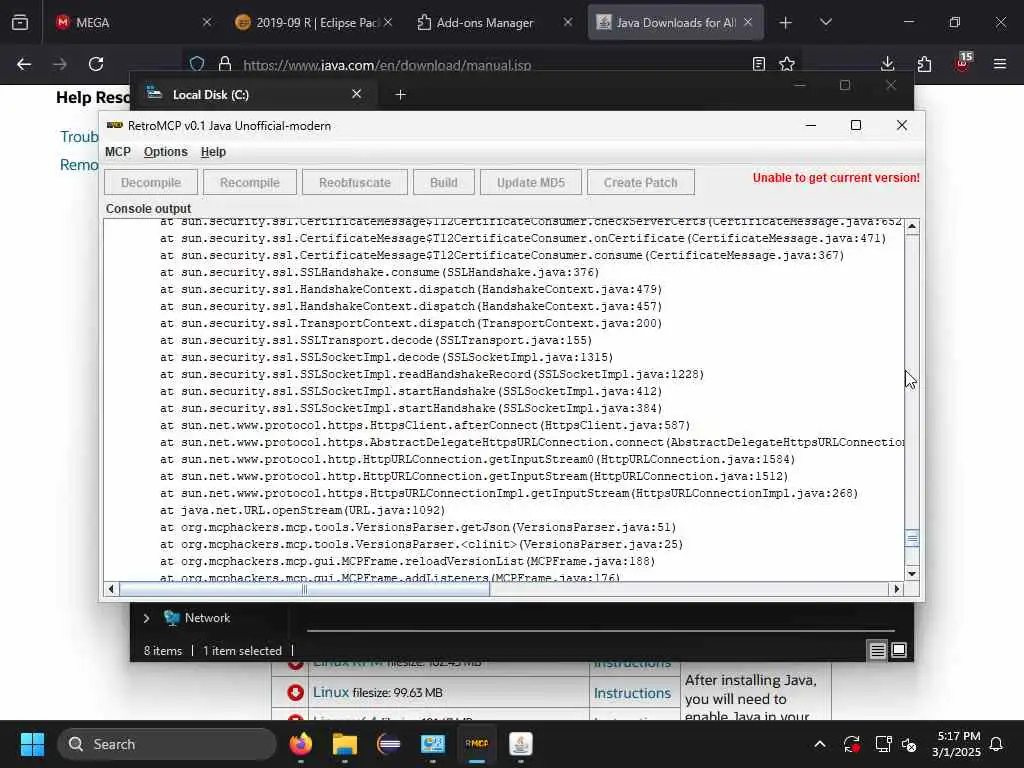The height and width of the screenshot is (768, 1024).
Task: Click the Decompile button
Action: (x=151, y=182)
